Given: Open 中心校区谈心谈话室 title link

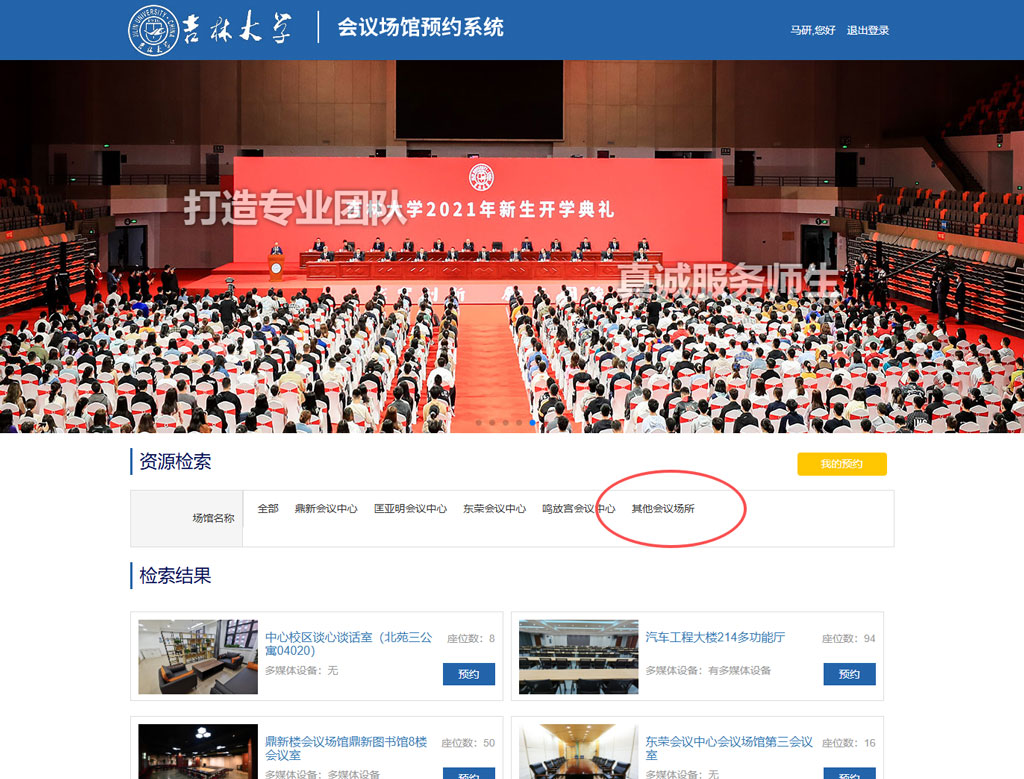Looking at the screenshot, I should coord(349,644).
